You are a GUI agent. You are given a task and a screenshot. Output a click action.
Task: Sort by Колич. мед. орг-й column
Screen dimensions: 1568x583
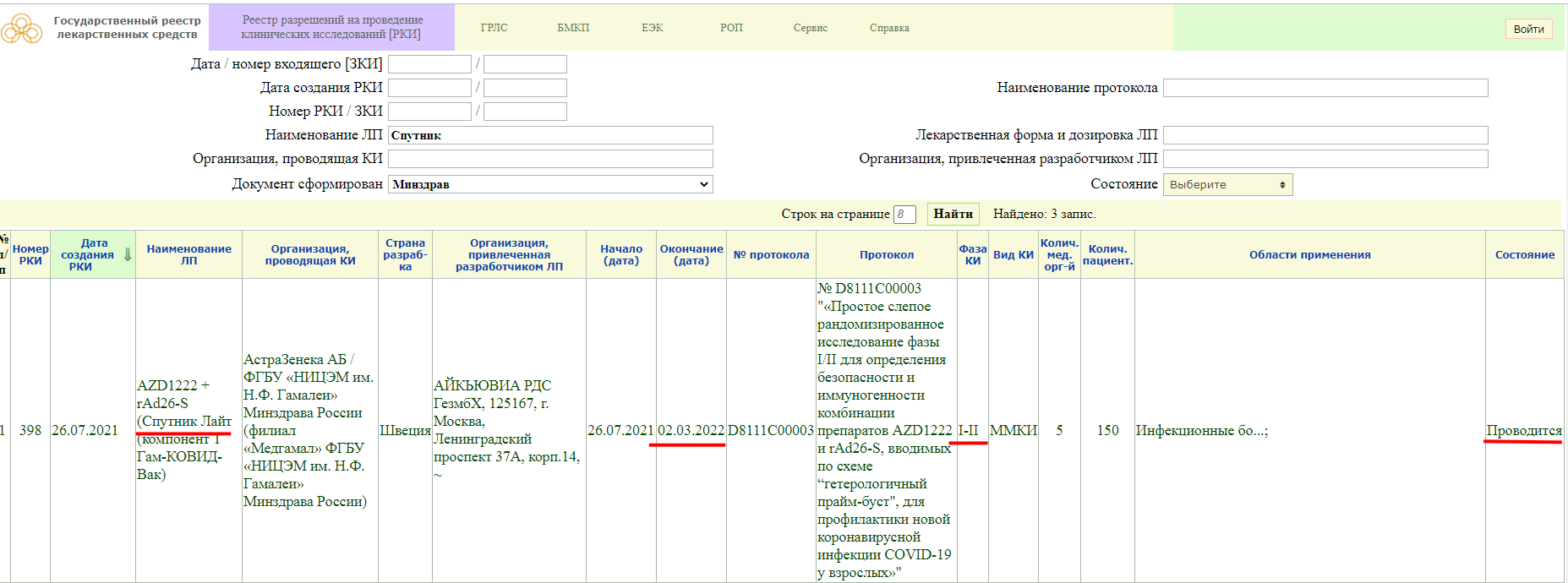point(1059,254)
